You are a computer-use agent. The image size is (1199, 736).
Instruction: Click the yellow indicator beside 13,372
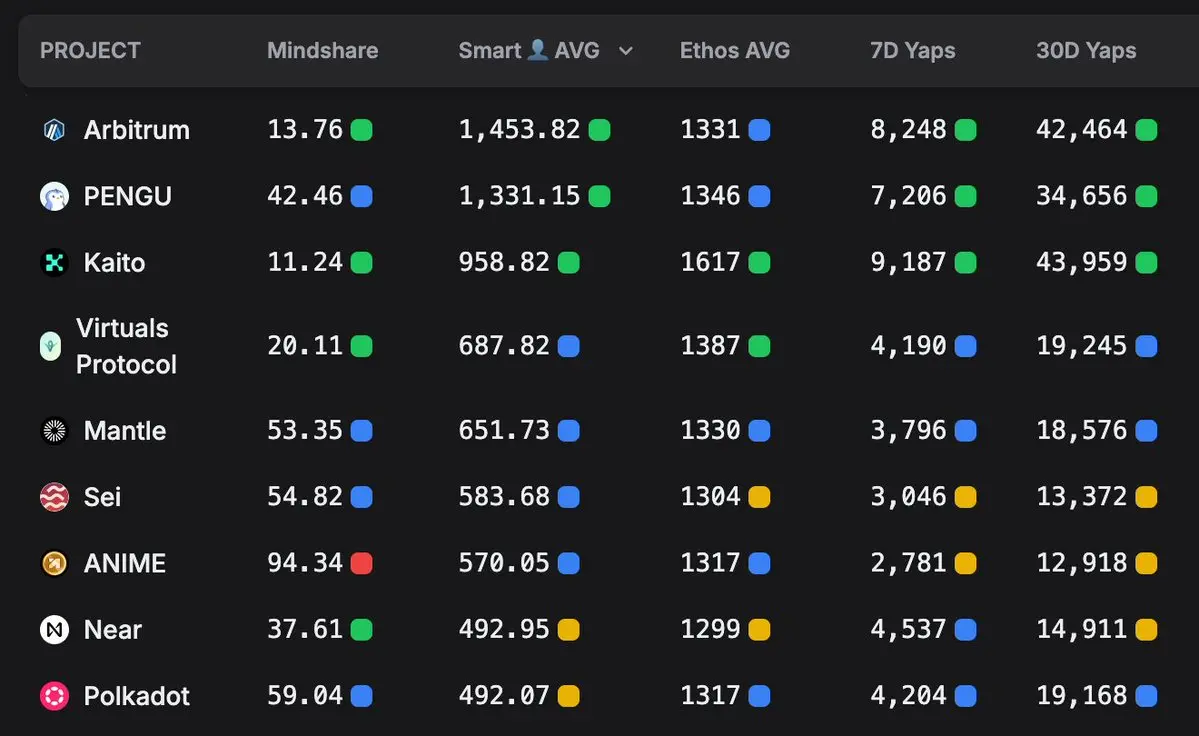coord(1146,498)
